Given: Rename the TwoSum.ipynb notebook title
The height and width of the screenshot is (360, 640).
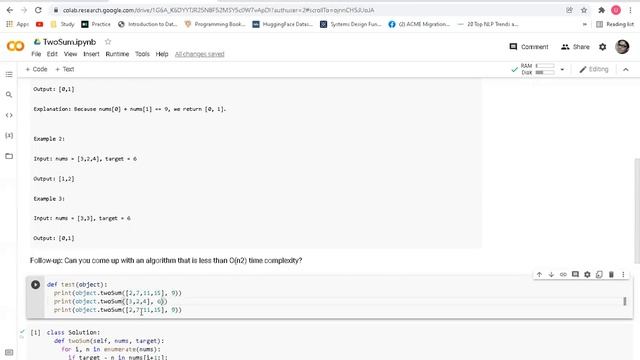Looking at the screenshot, I should (x=69, y=42).
